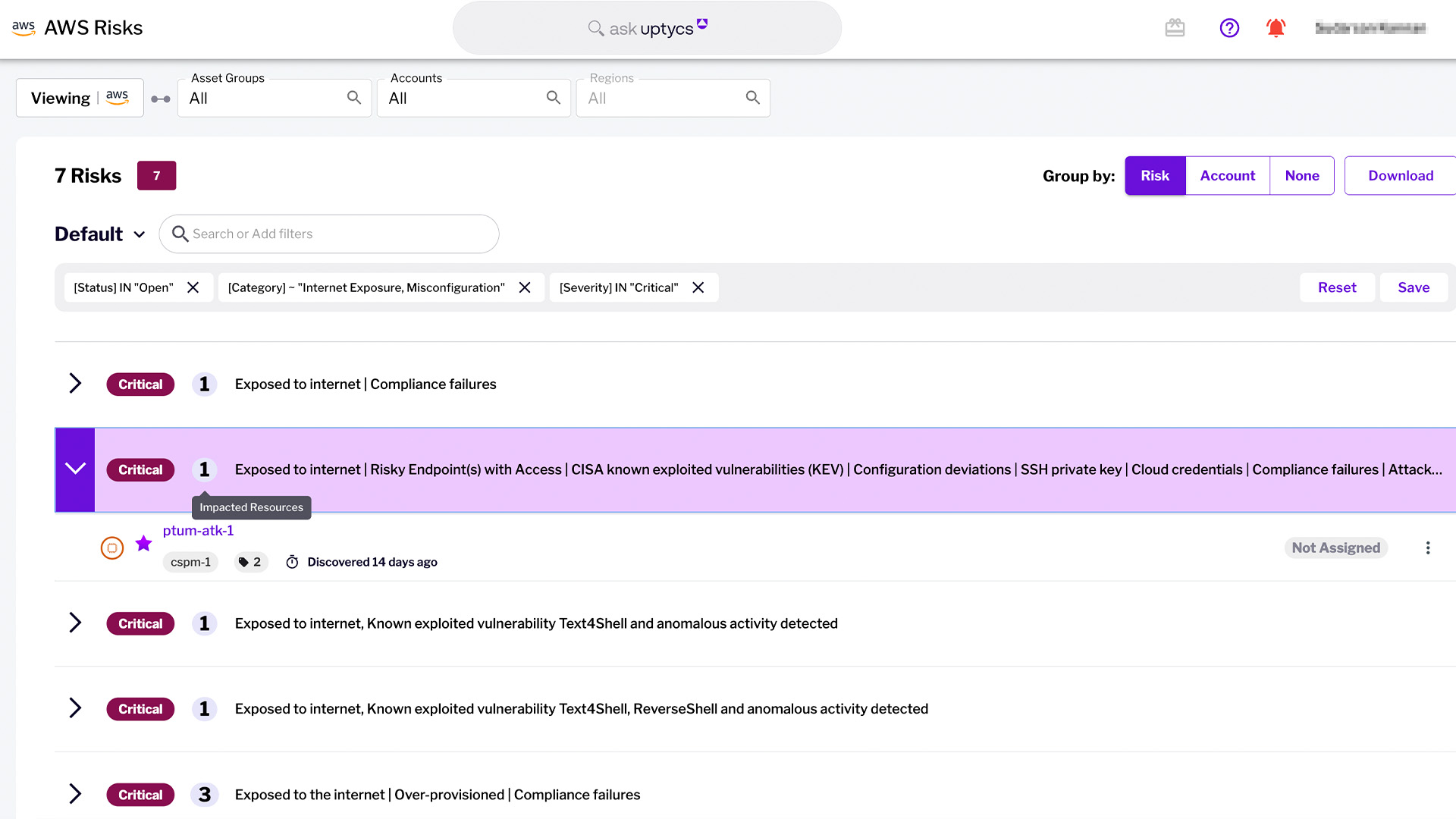Click the Search or Add filters input field
The height and width of the screenshot is (819, 1456).
[x=329, y=234]
